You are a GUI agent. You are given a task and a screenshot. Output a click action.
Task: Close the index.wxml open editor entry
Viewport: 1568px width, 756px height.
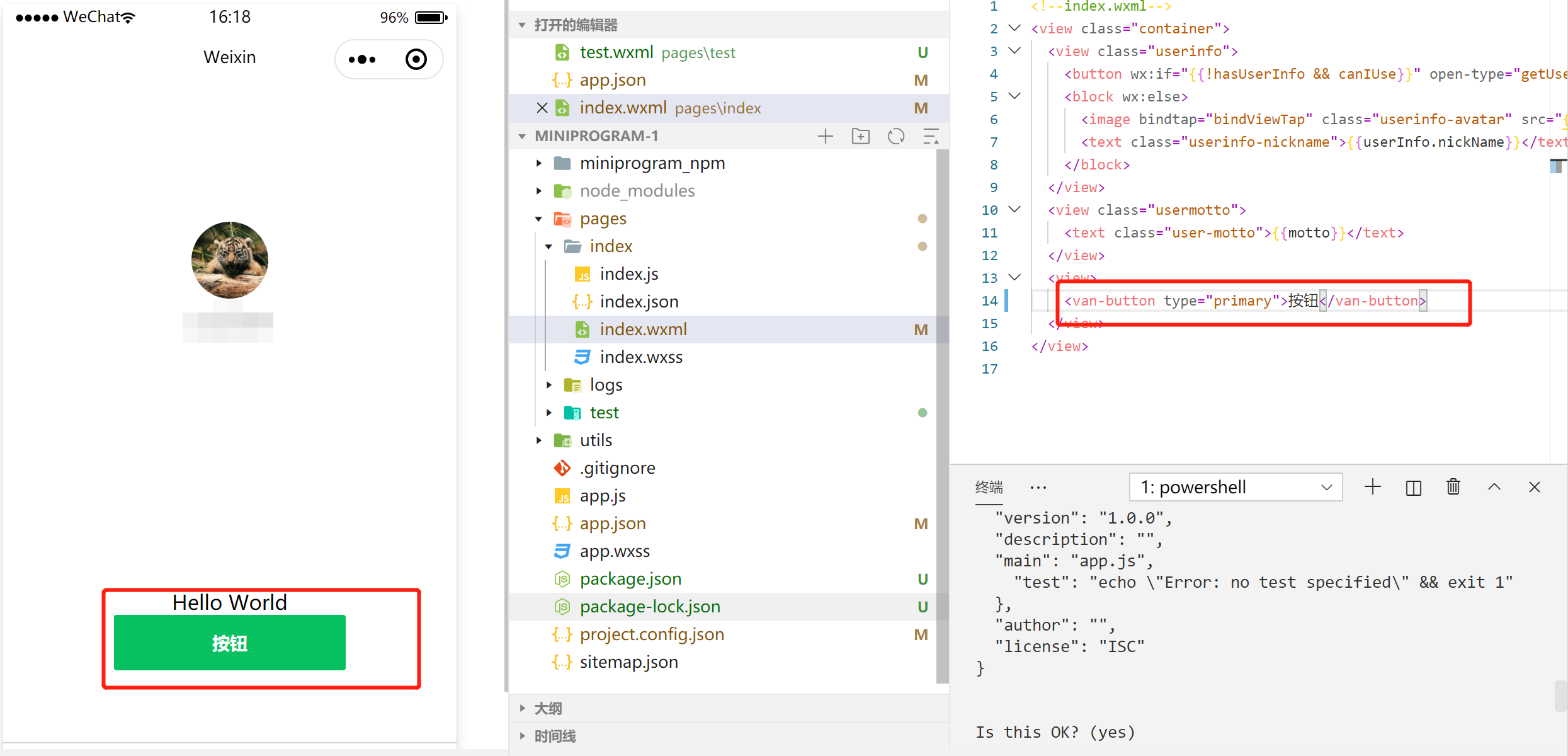click(x=542, y=108)
